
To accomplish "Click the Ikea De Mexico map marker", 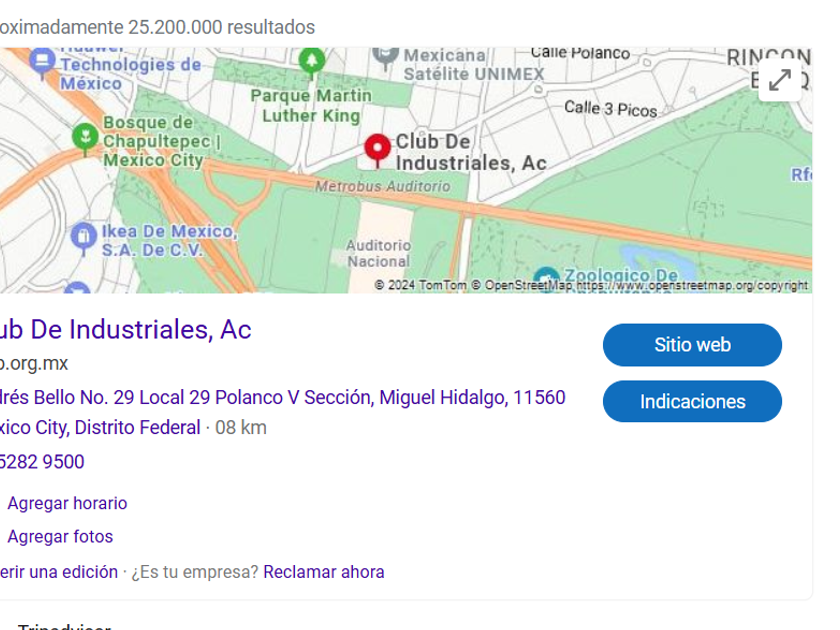I will click(x=83, y=237).
